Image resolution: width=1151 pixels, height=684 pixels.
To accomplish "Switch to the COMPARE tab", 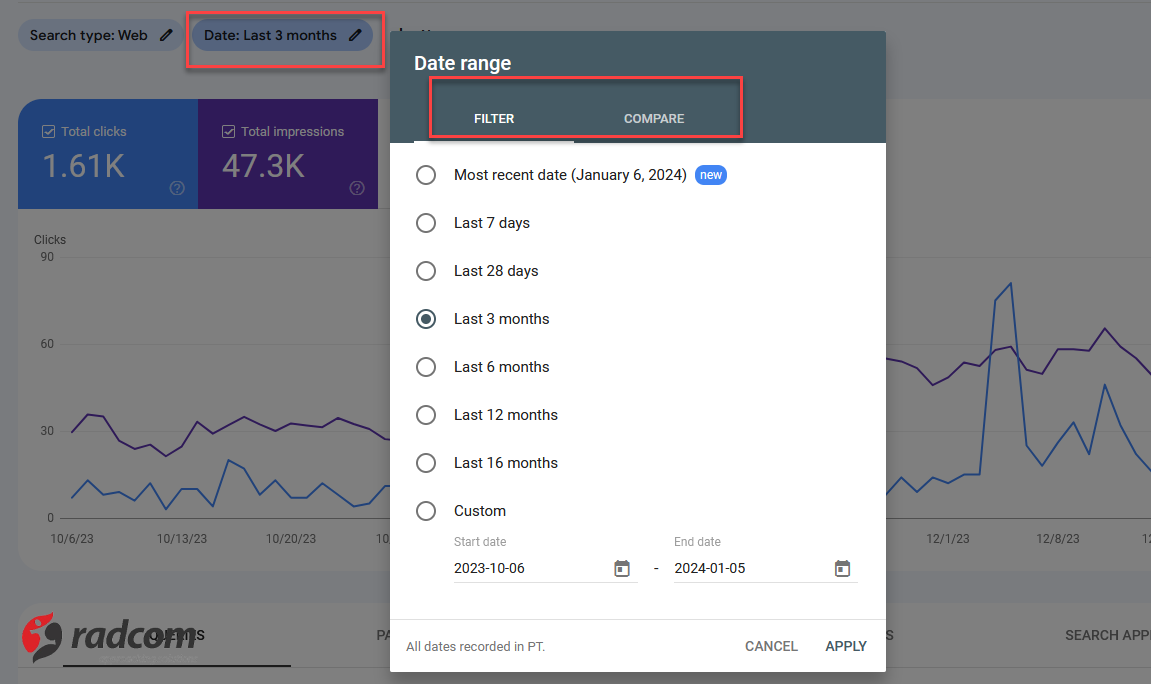I will 654,118.
